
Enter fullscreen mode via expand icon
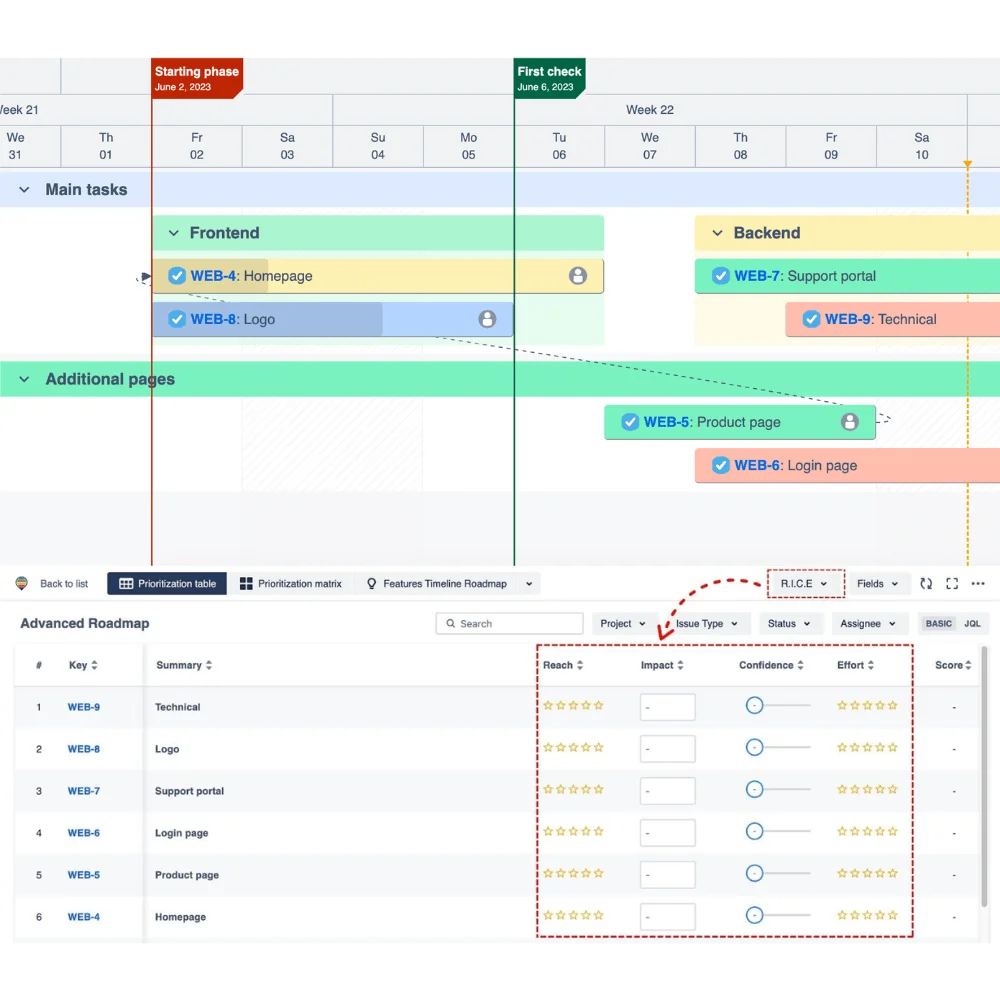952,583
